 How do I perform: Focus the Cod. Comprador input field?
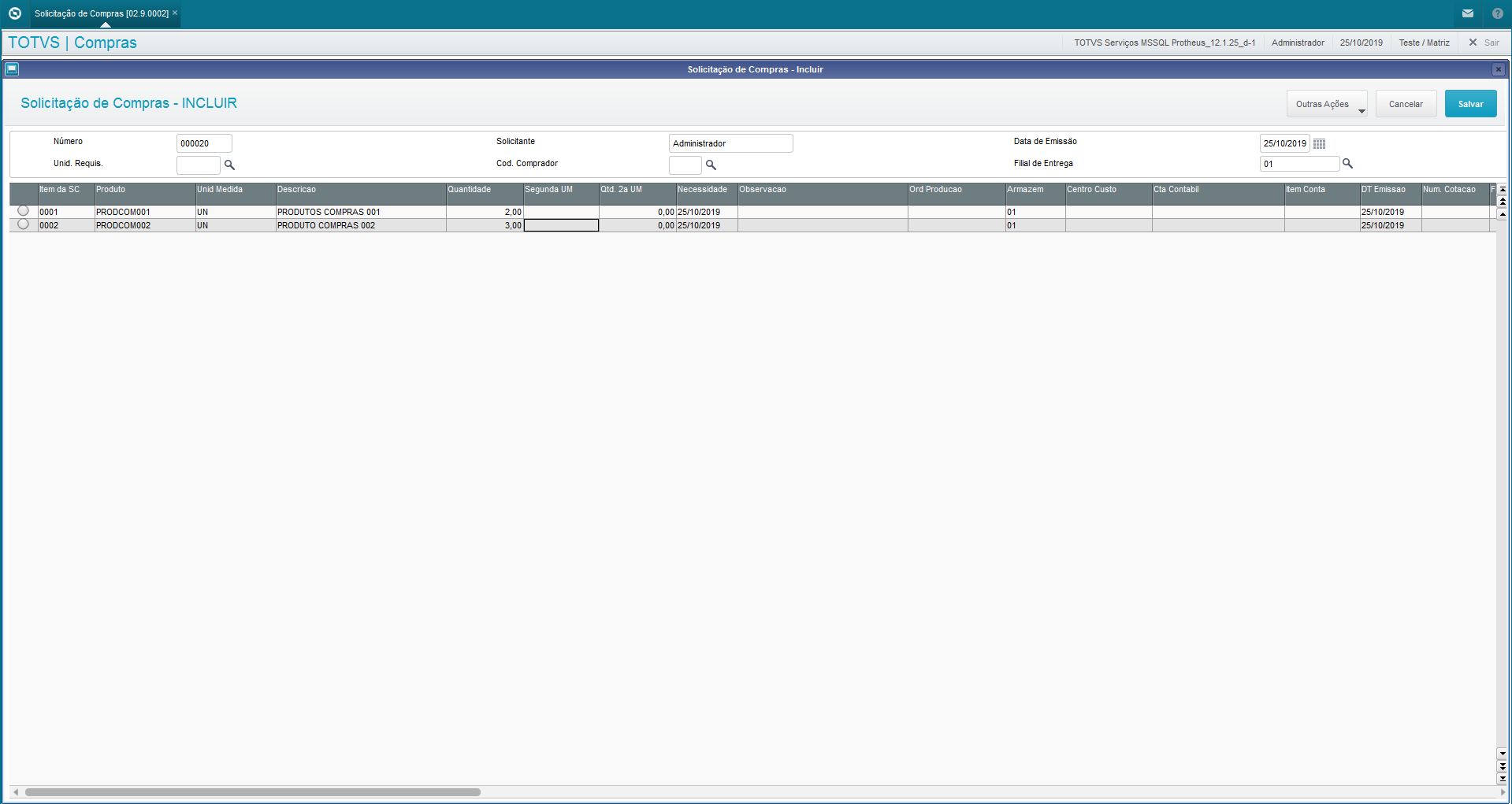(x=685, y=165)
